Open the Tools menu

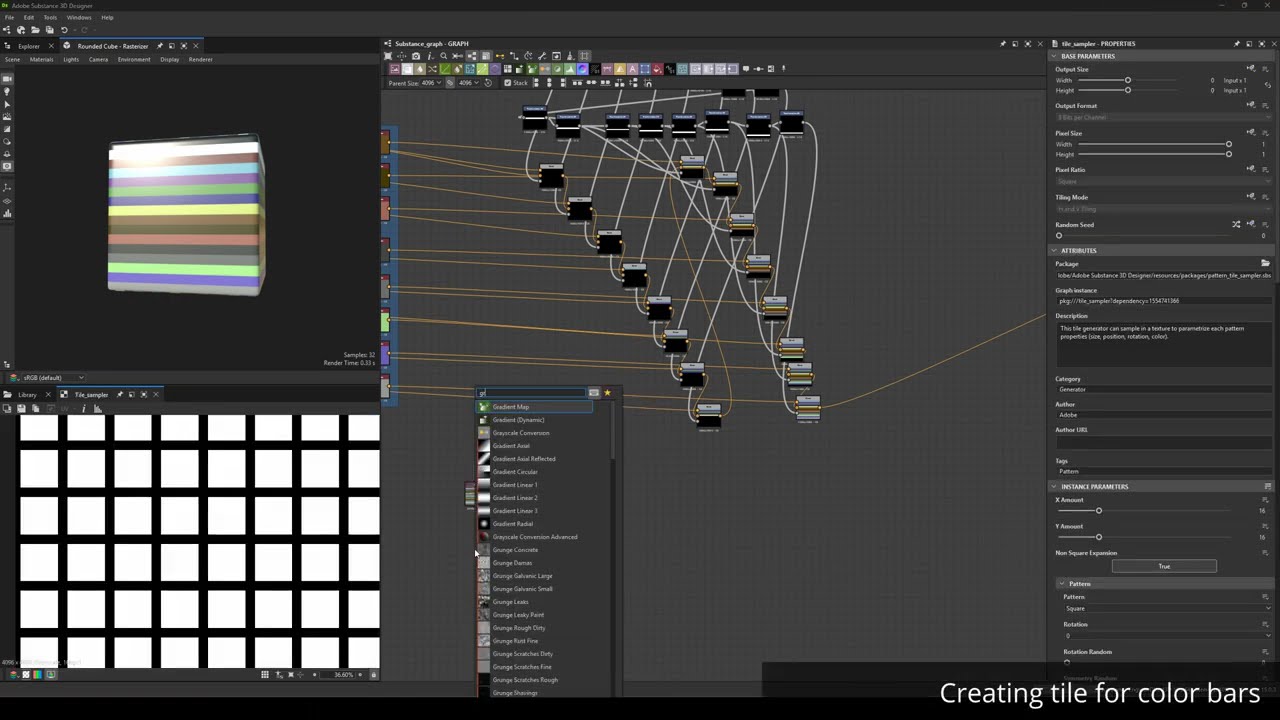coord(50,17)
